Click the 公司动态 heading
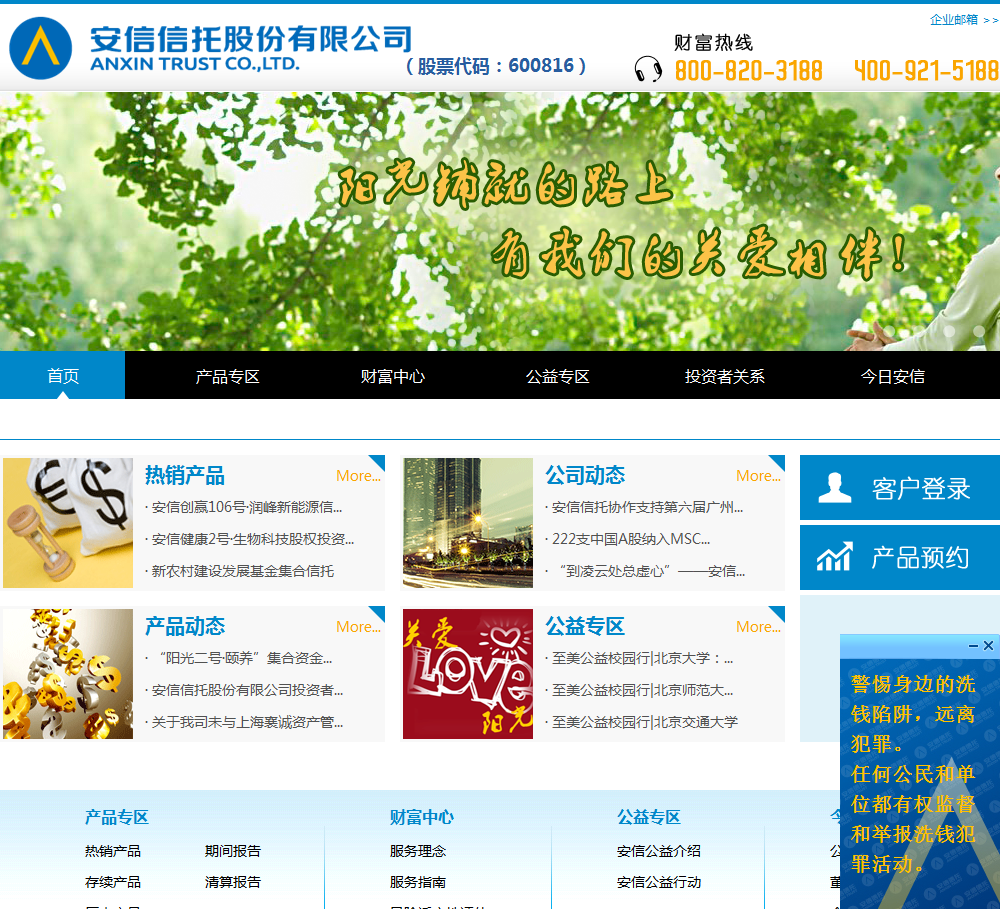 tap(585, 475)
